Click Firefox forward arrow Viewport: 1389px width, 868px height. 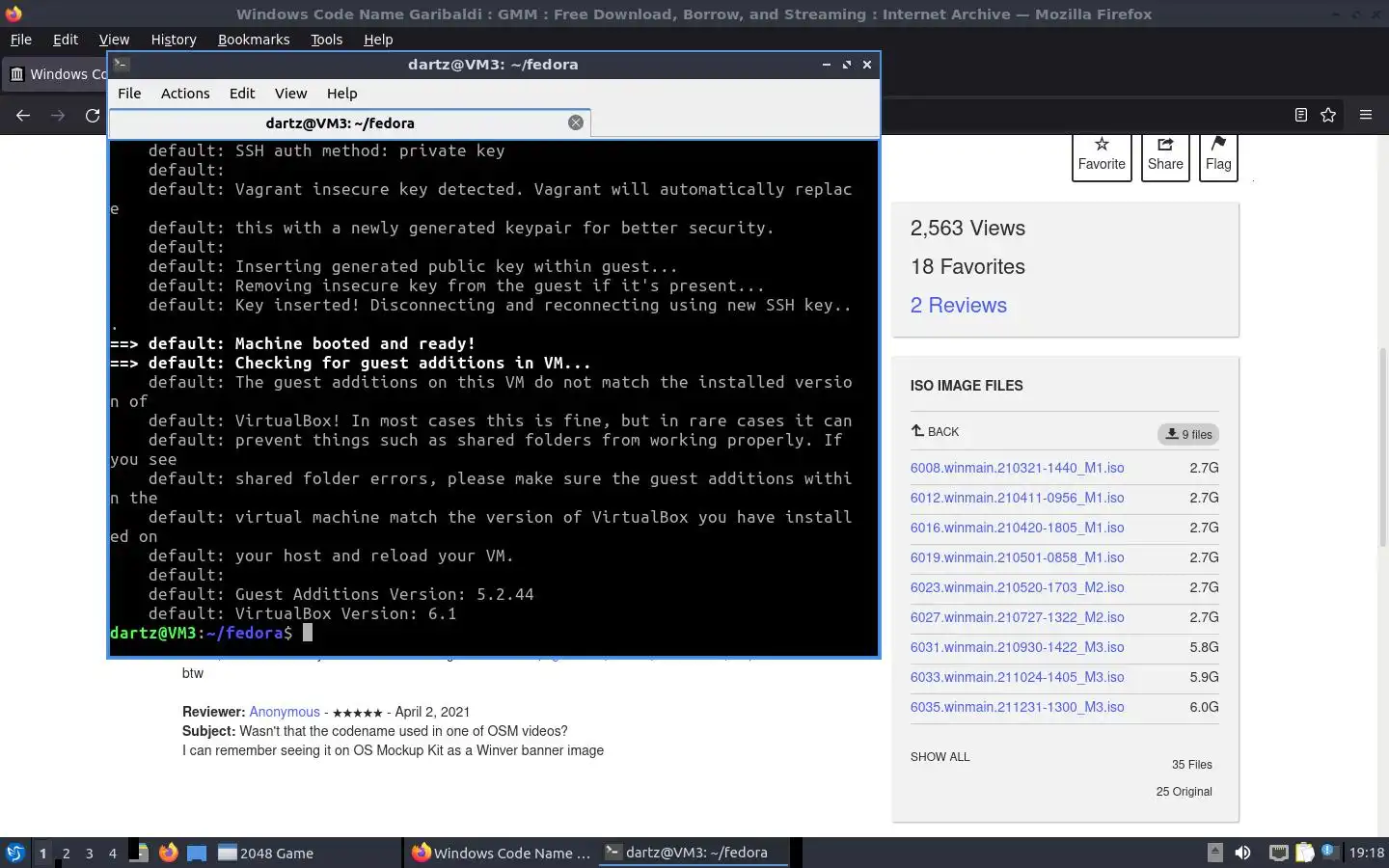58,115
